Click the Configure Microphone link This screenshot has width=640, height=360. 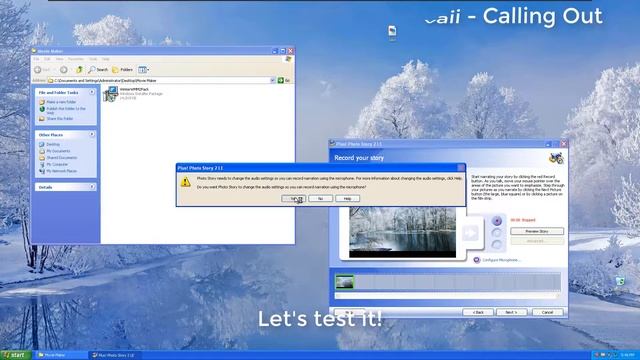(x=501, y=260)
